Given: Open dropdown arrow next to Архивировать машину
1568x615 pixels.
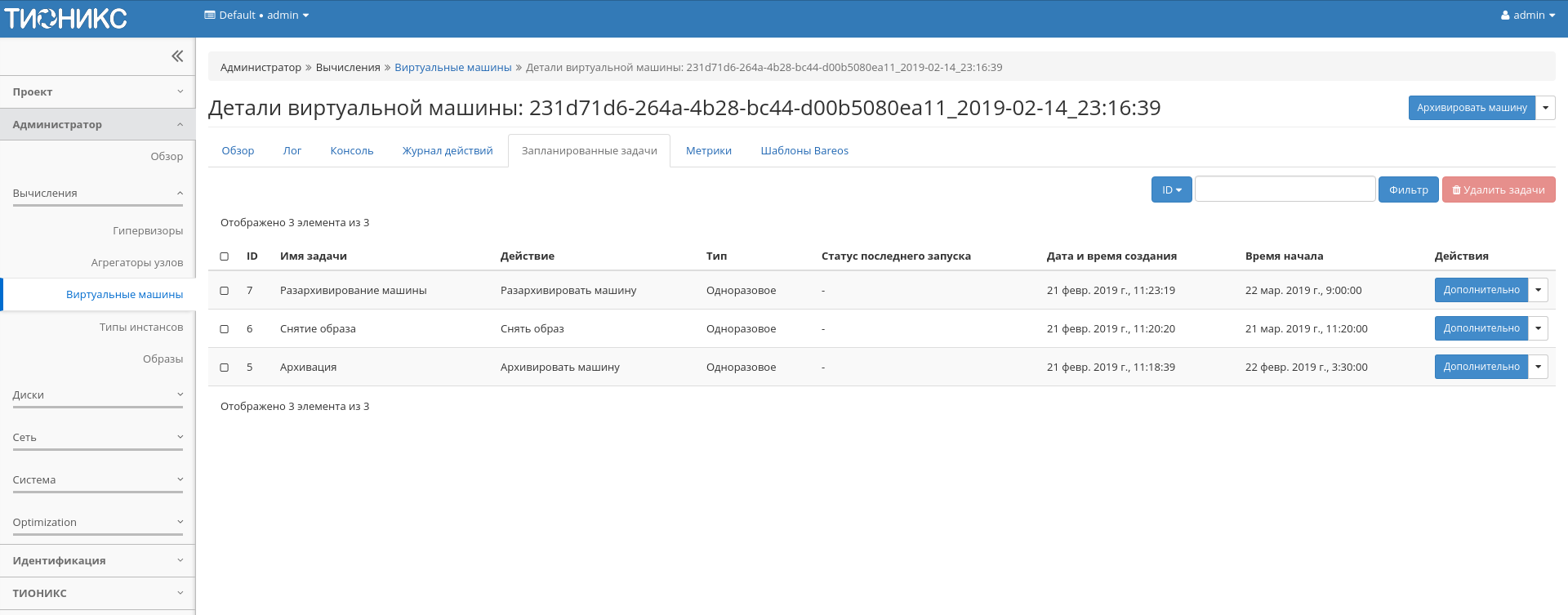Looking at the screenshot, I should pos(1545,108).
